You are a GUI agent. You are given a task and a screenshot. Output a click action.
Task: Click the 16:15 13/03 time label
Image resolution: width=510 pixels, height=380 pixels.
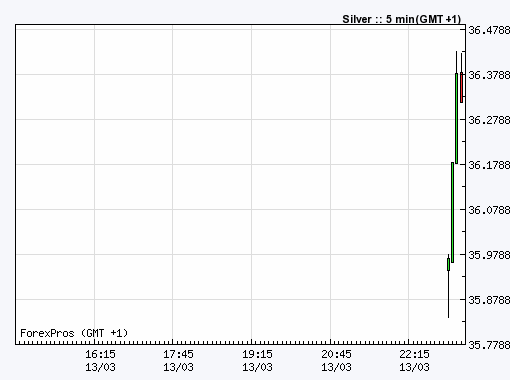[x=100, y=360]
